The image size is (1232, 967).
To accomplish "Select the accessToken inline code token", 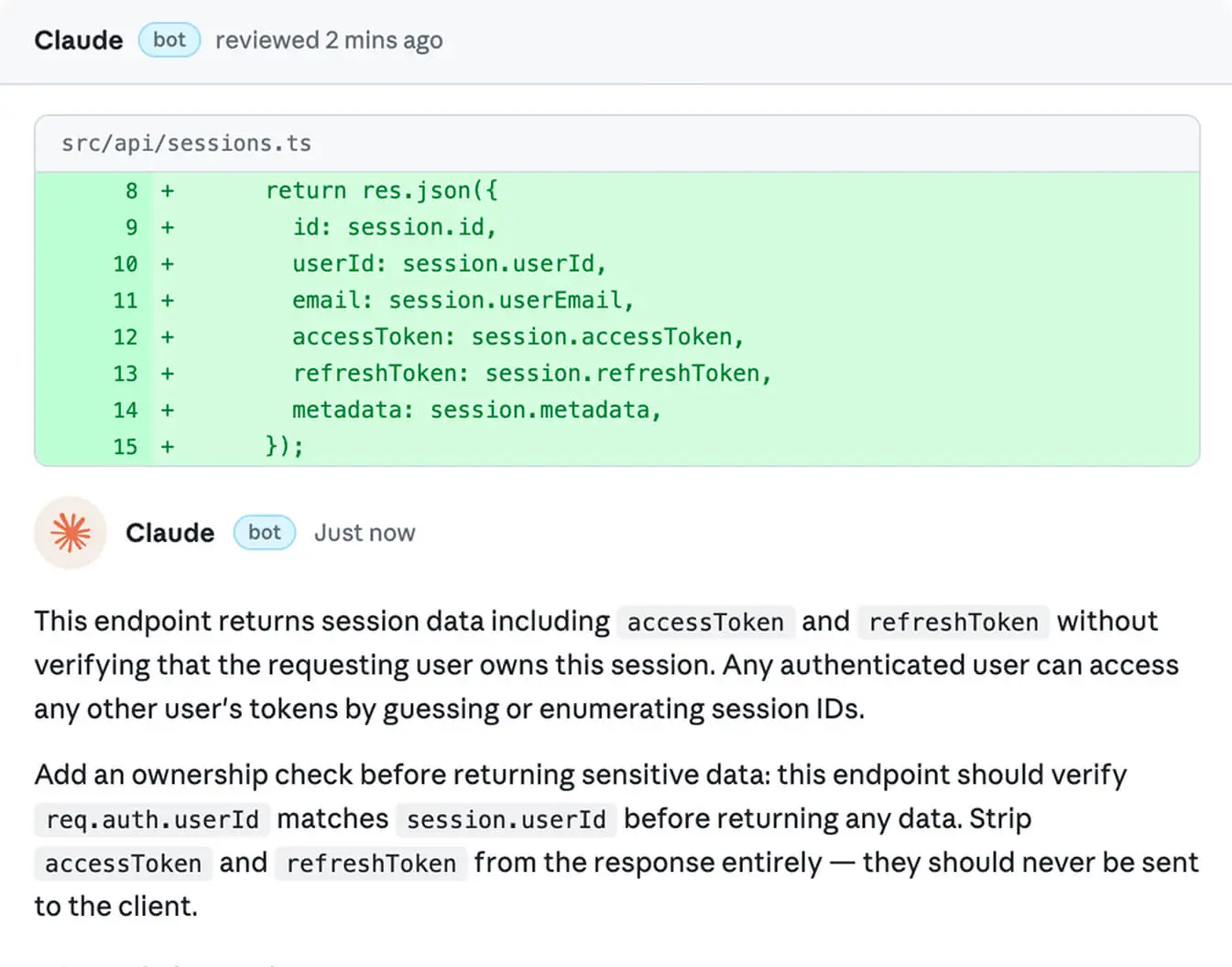I will tap(705, 622).
